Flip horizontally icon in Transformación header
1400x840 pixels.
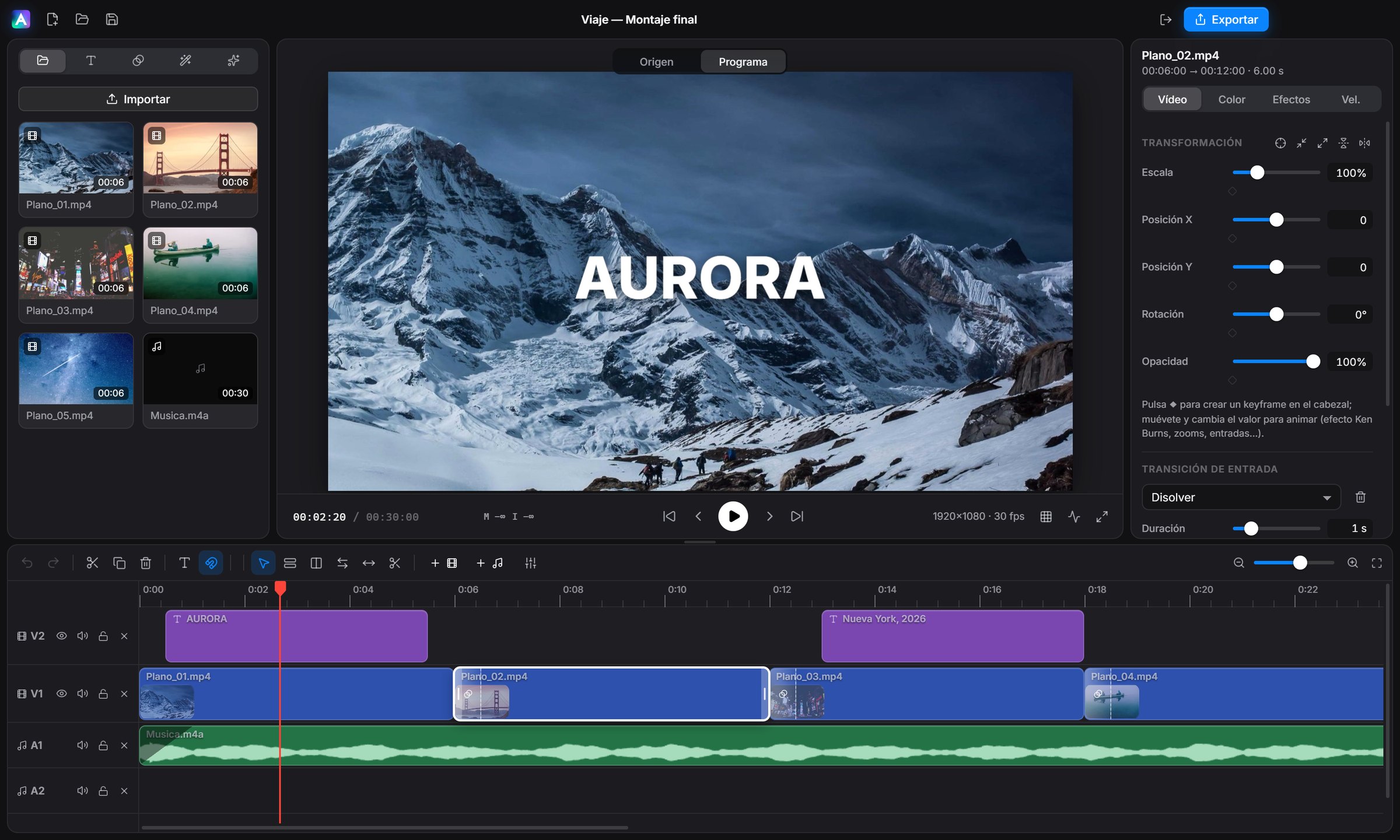(x=1364, y=143)
